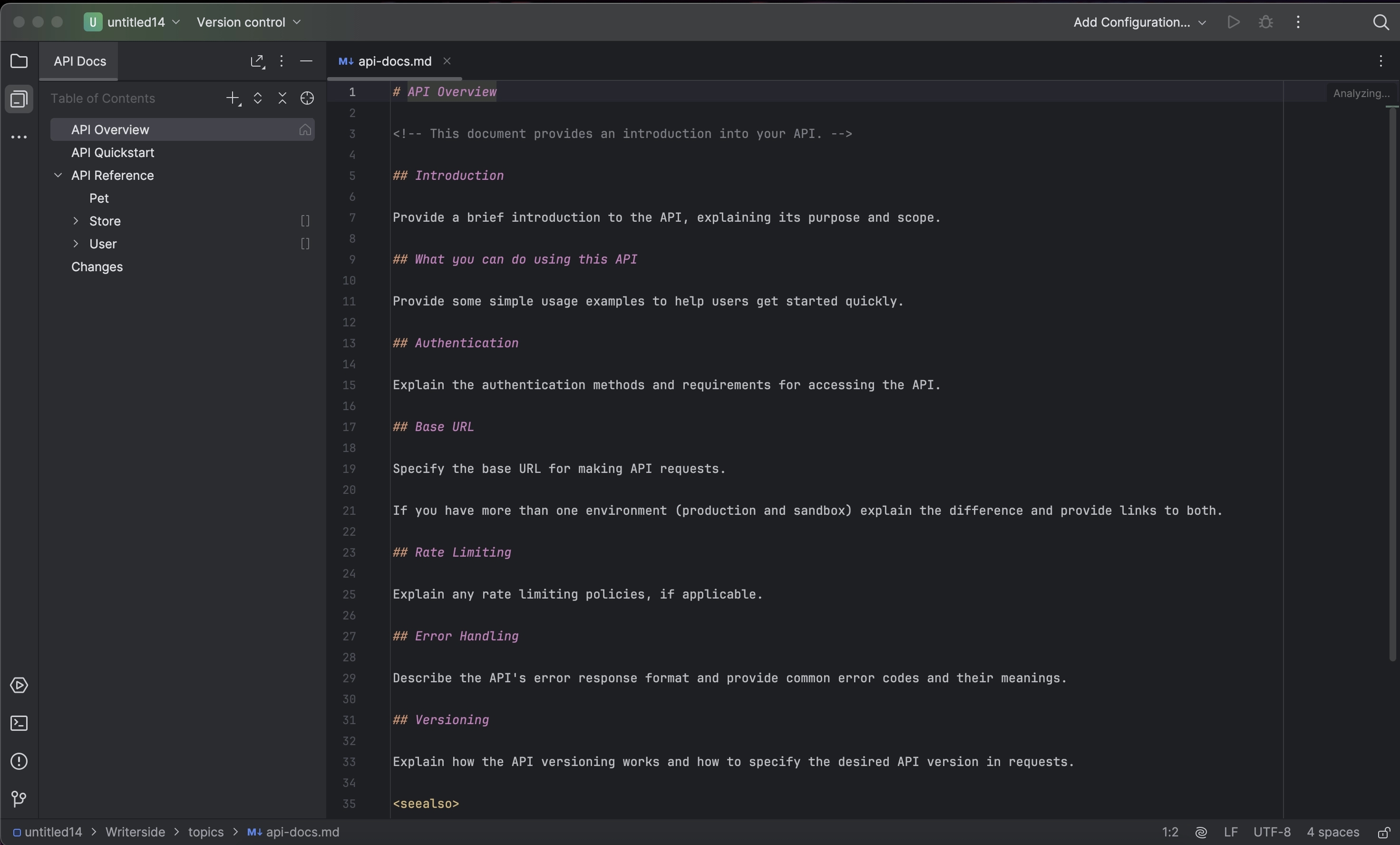Expand the User tree node
Screen dimensions: 1400x845
pos(76,244)
